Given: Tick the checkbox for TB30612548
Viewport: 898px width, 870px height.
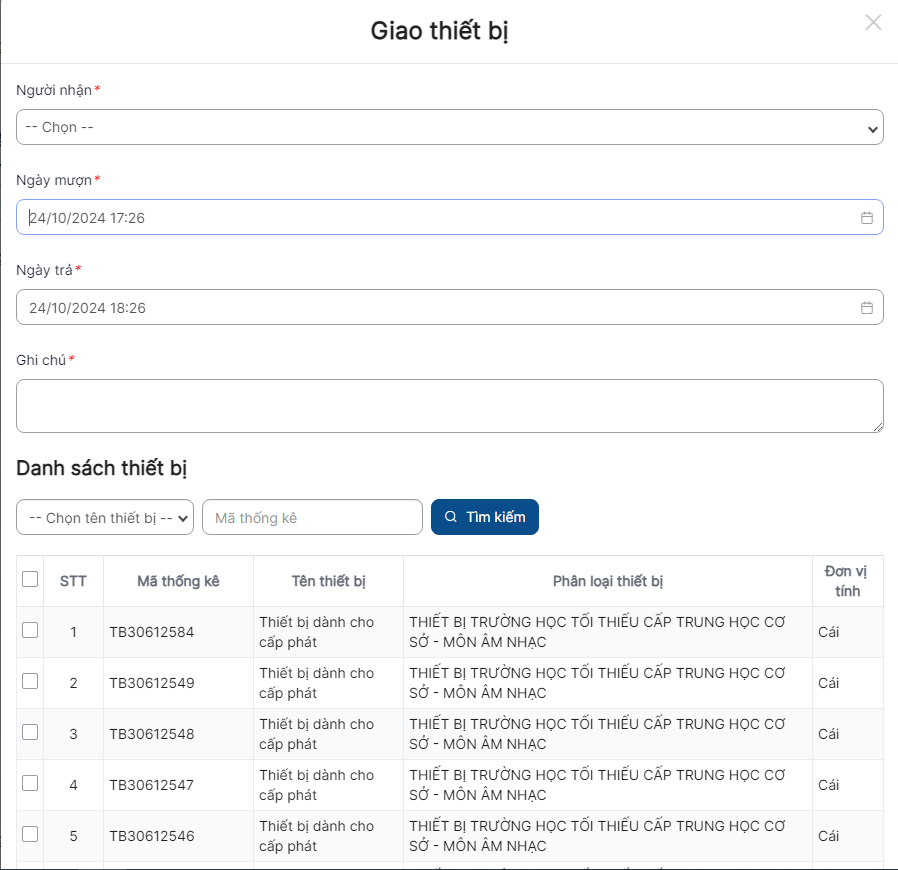Looking at the screenshot, I should click(30, 732).
